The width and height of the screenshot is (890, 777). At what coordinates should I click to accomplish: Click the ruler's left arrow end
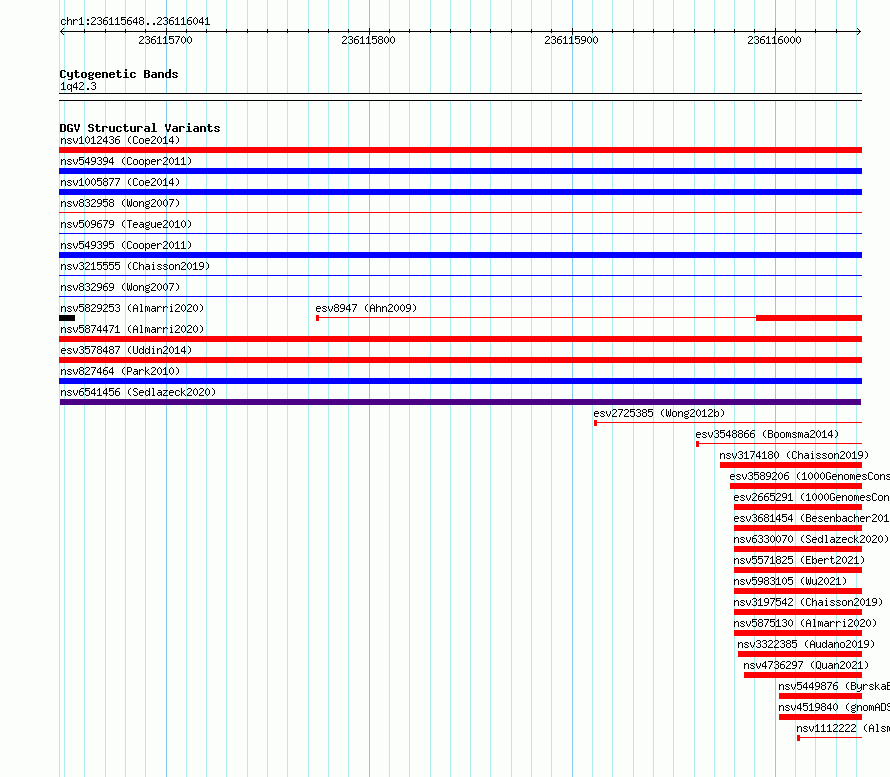(62, 31)
